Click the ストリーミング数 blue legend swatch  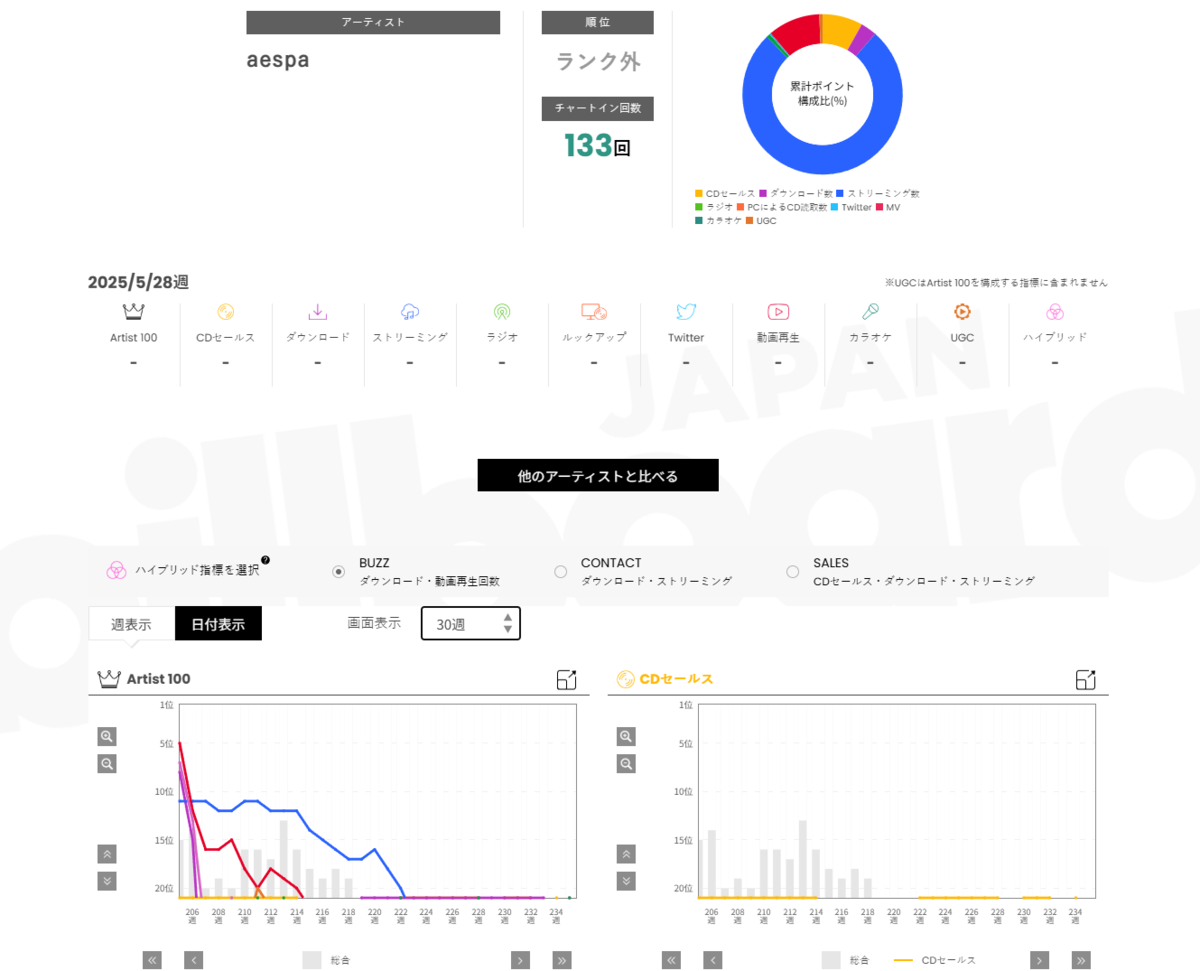click(x=840, y=193)
